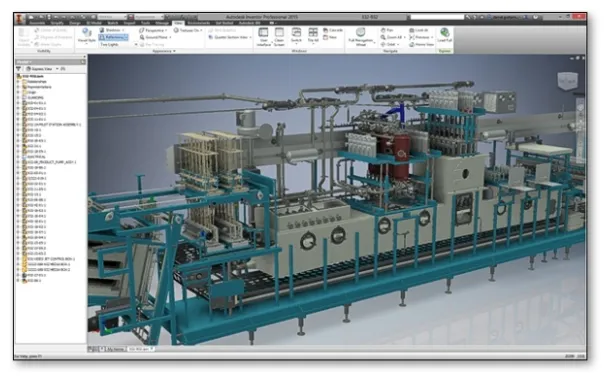Image resolution: width=610 pixels, height=382 pixels.
Task: Switch to the Manage ribbon tab
Action: click(162, 23)
